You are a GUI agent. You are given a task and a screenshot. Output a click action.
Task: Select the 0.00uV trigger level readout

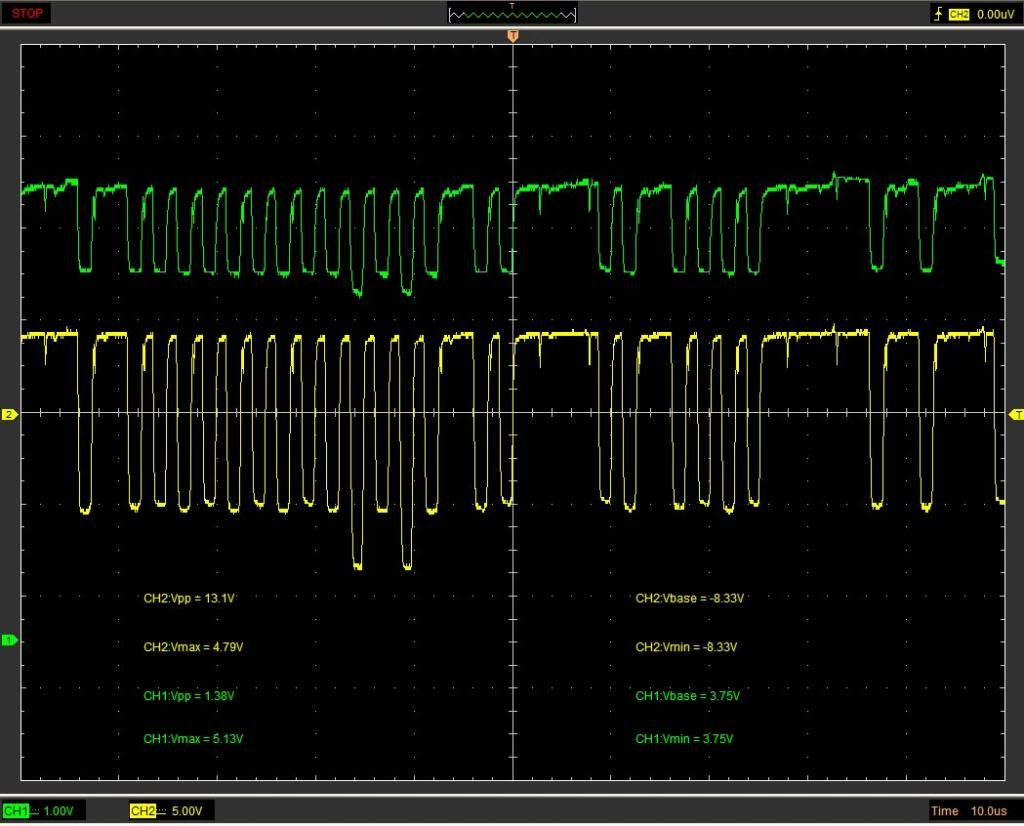coord(994,14)
